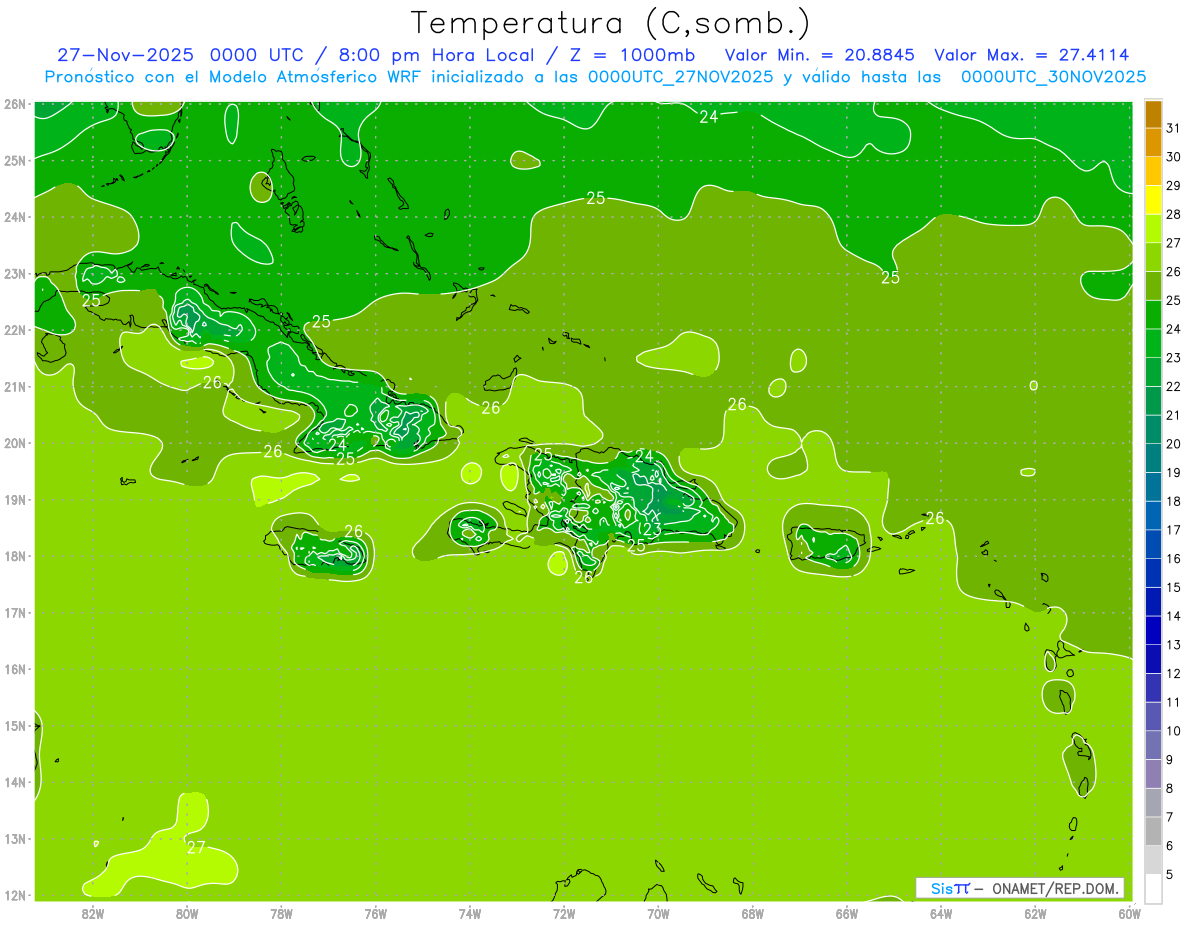This screenshot has width=1200, height=927.
Task: Click the 24N latitude axis label
Action: [14, 217]
